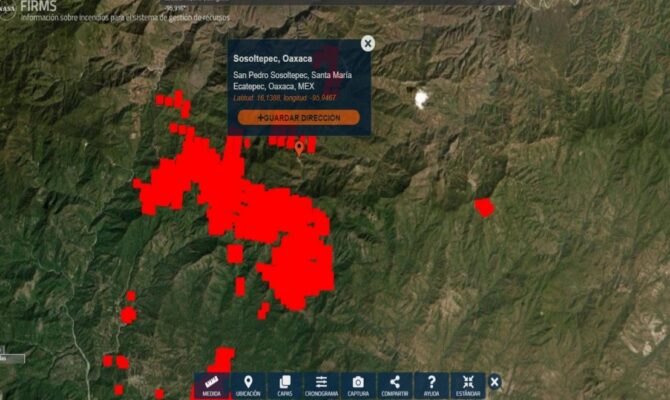Open the Compartir share option

pyautogui.click(x=395, y=386)
